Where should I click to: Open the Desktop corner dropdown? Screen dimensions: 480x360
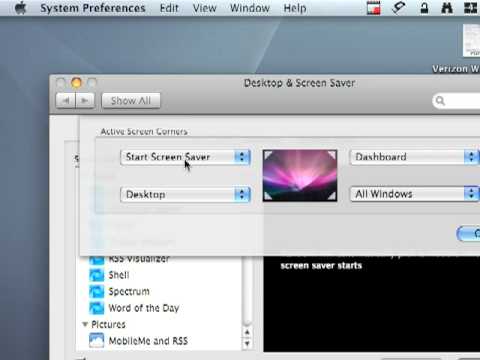(185, 194)
